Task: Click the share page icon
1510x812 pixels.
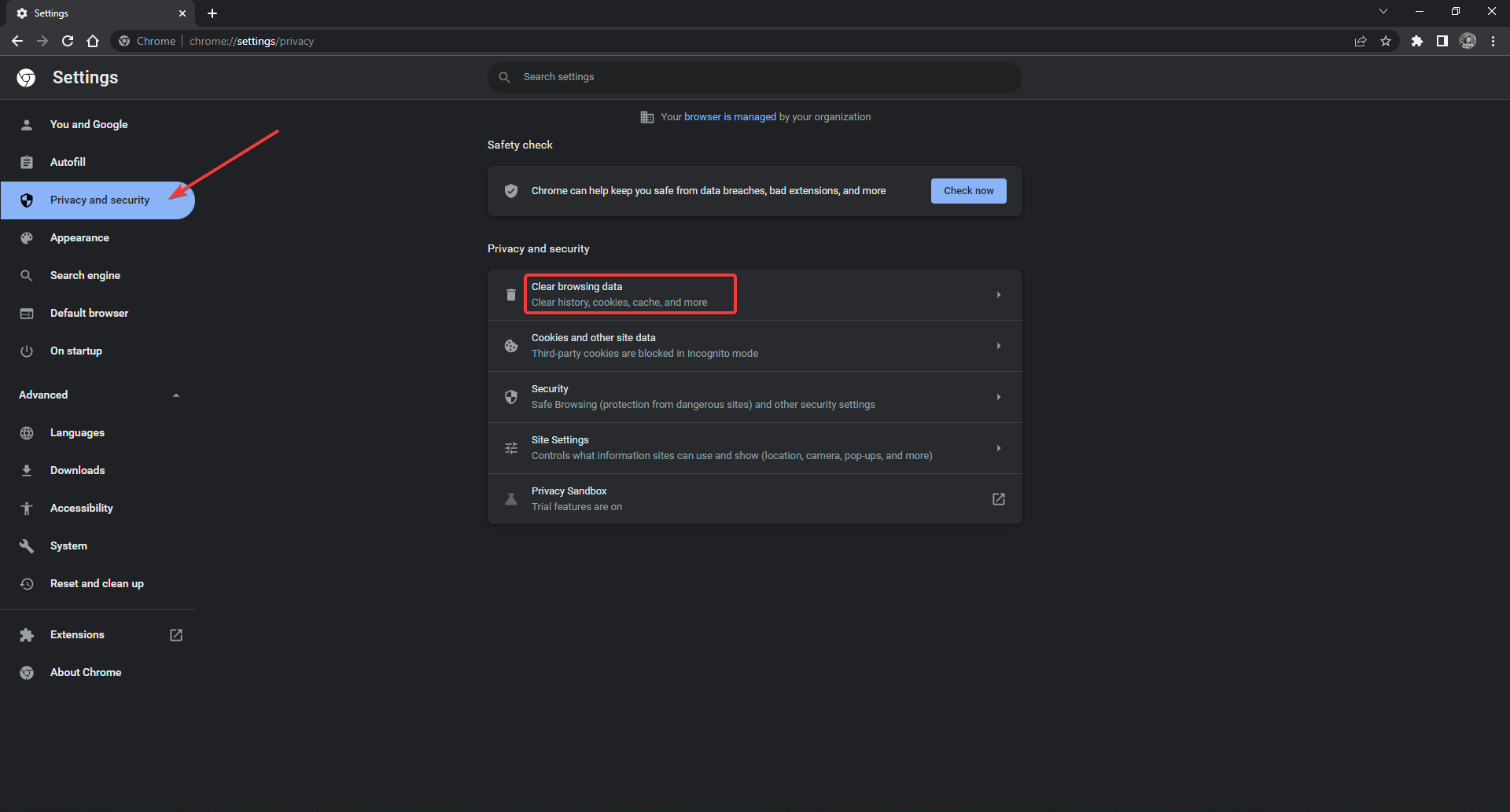Action: [x=1361, y=41]
